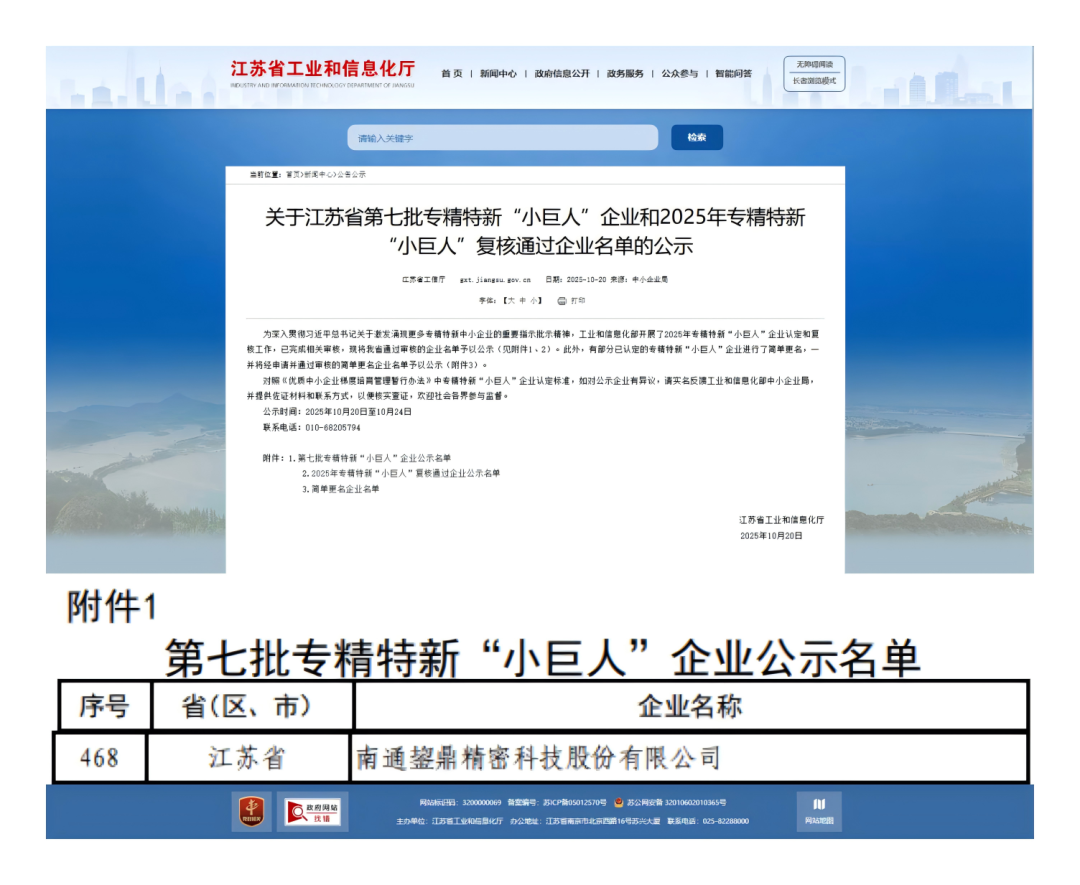
Task: Click the 江苏省 table cell
Action: 247,758
